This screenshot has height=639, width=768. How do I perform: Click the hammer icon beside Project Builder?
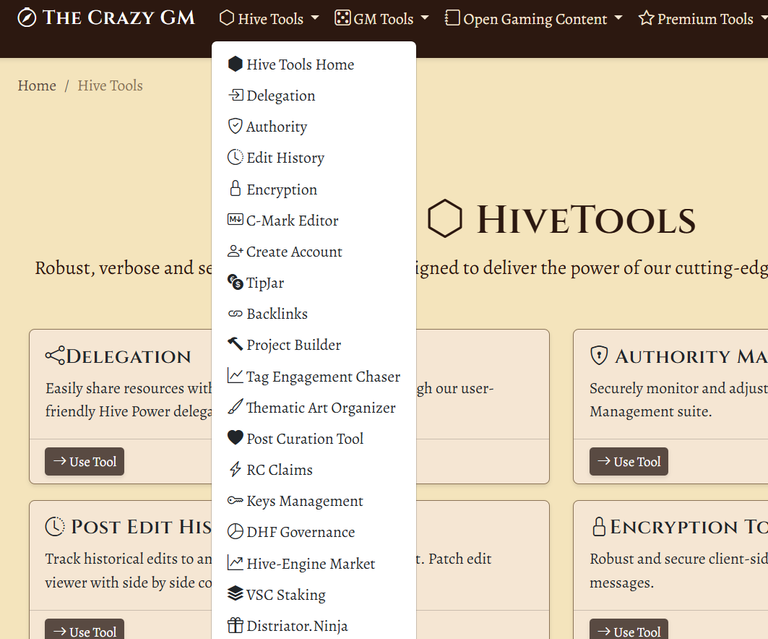click(x=235, y=344)
